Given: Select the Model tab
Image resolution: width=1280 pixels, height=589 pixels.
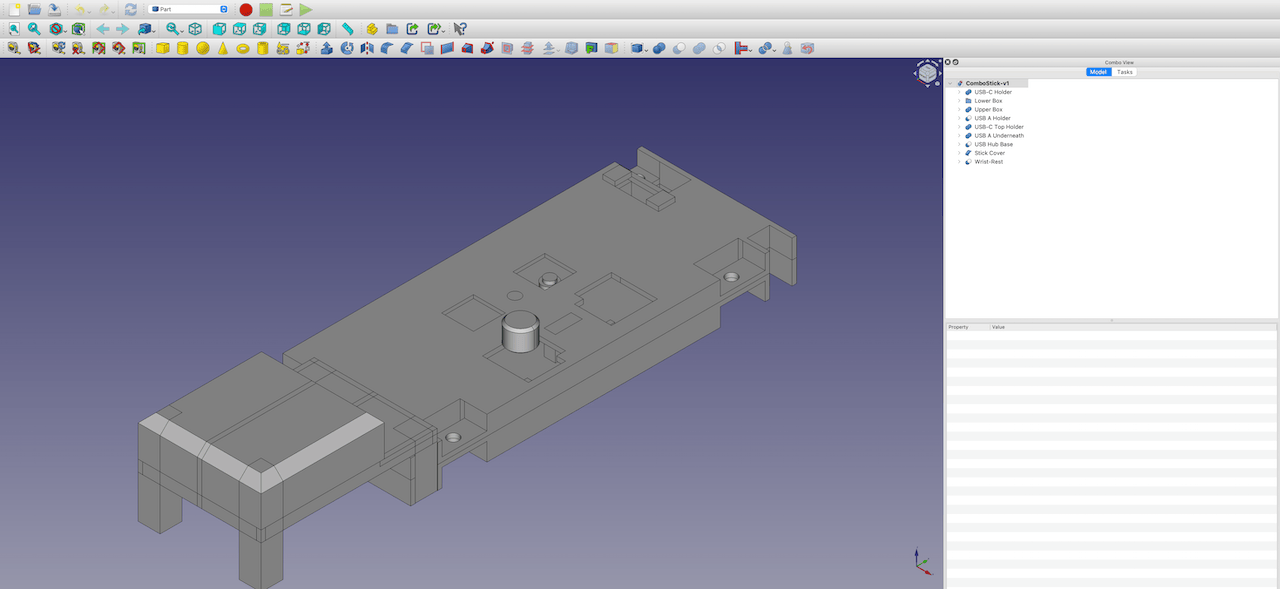Looking at the screenshot, I should 1098,71.
